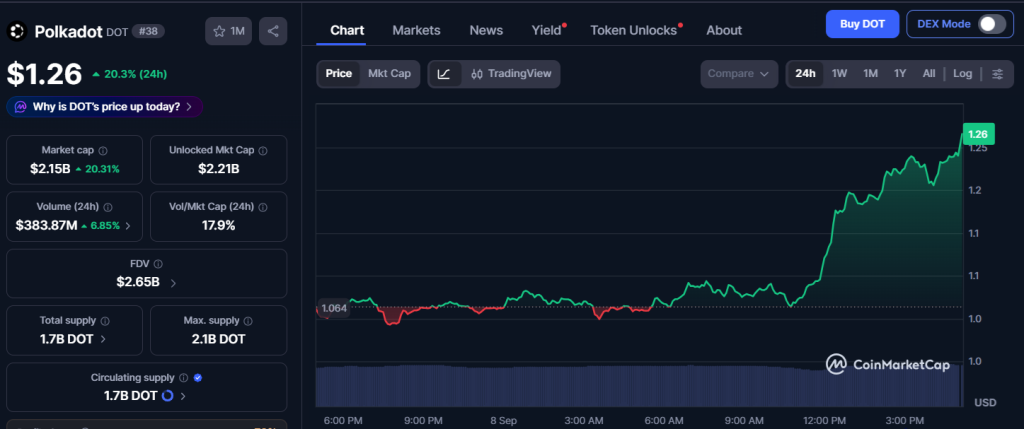Click the Total supply info icon
The width and height of the screenshot is (1024, 429).
point(104,321)
